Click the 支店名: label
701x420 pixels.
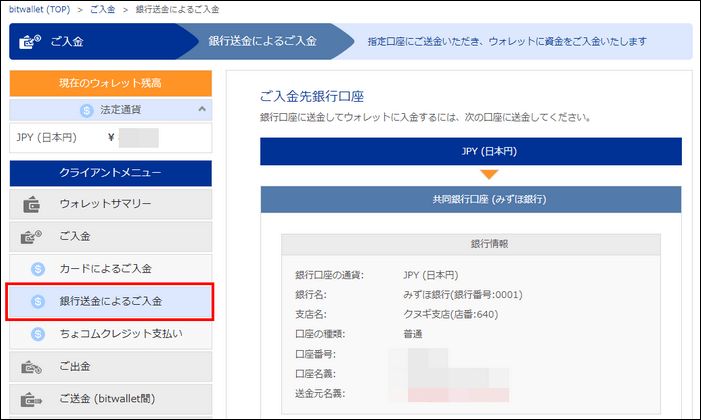click(311, 314)
